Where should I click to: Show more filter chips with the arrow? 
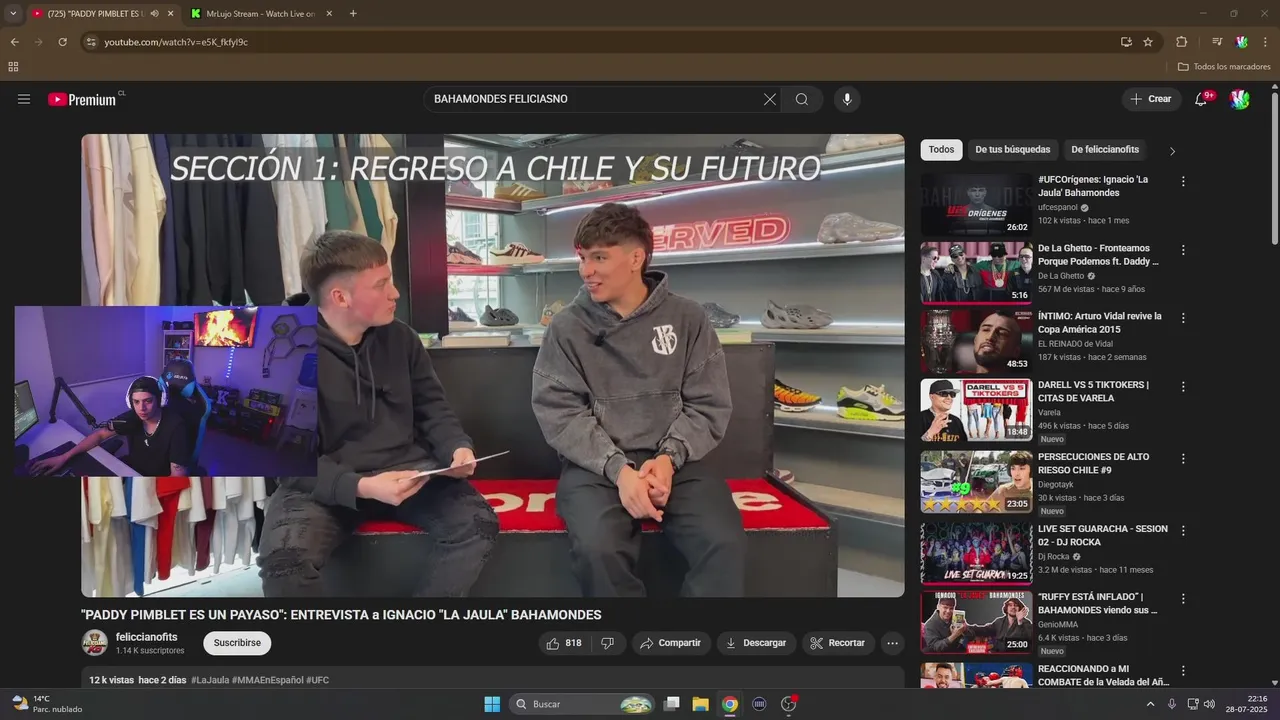click(1172, 151)
